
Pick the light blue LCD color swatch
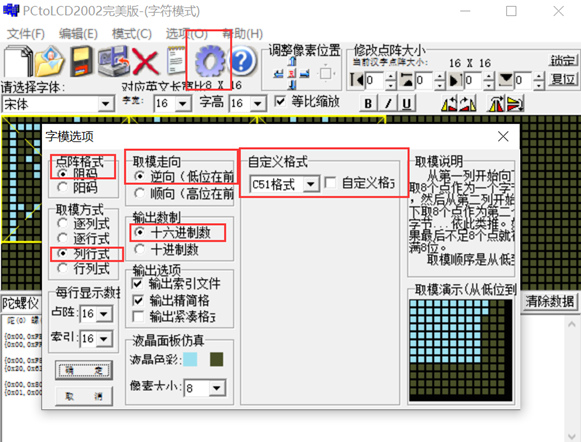pyautogui.click(x=190, y=359)
